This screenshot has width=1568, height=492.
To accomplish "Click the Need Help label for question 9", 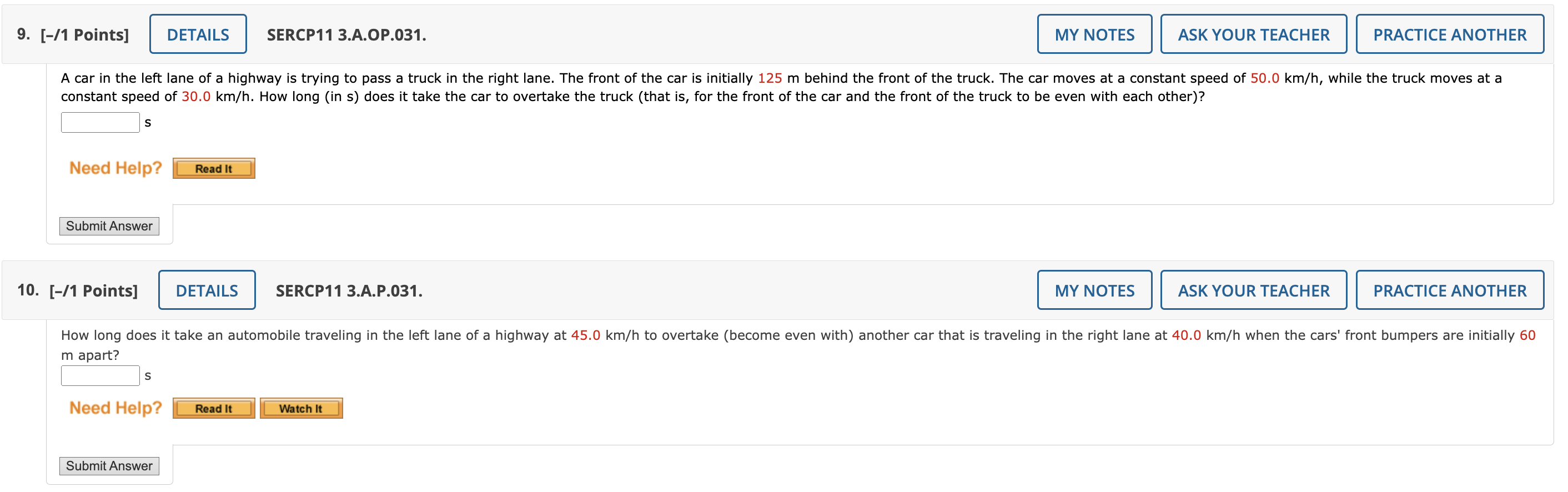I will 114,168.
